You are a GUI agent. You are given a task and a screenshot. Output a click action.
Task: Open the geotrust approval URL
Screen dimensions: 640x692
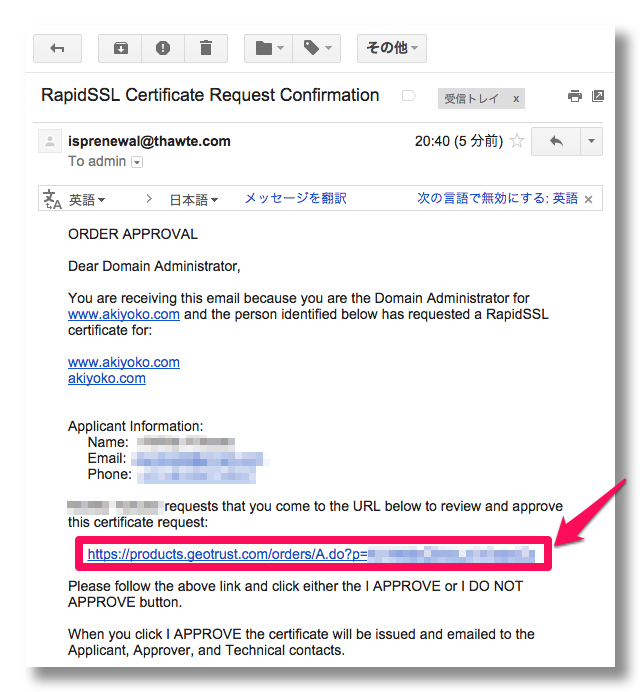[x=311, y=554]
